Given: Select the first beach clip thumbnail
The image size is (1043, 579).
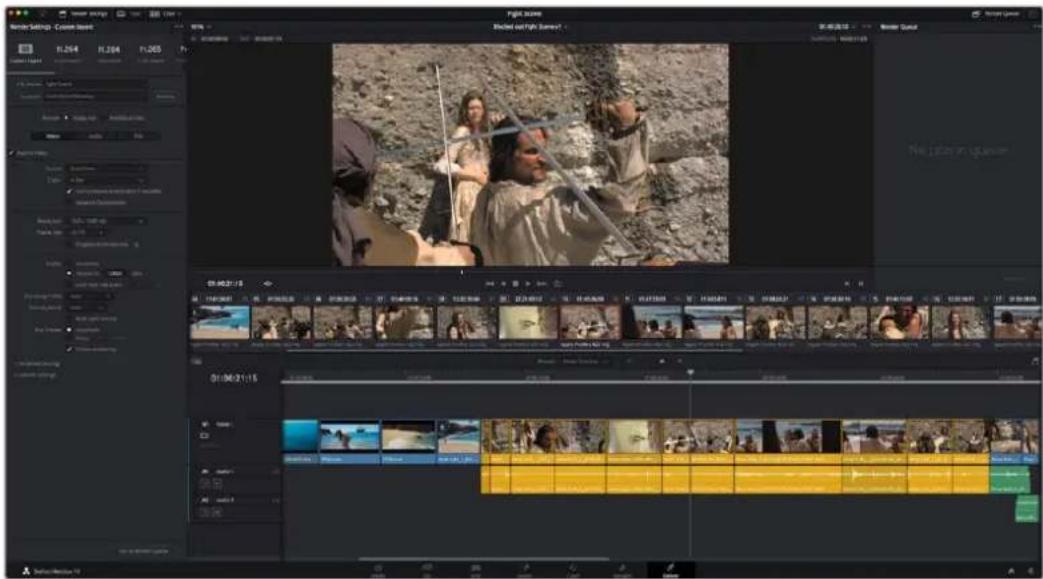Looking at the screenshot, I should pos(220,323).
